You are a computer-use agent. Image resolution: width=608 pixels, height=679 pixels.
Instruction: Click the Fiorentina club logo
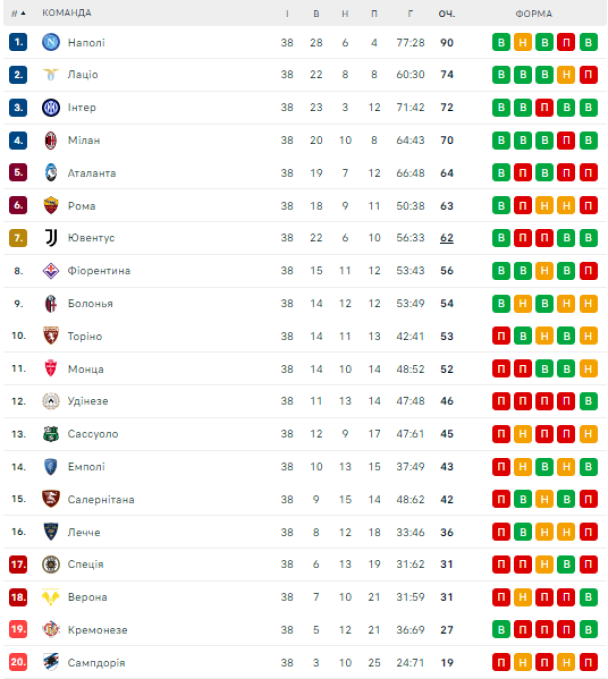pos(50,271)
